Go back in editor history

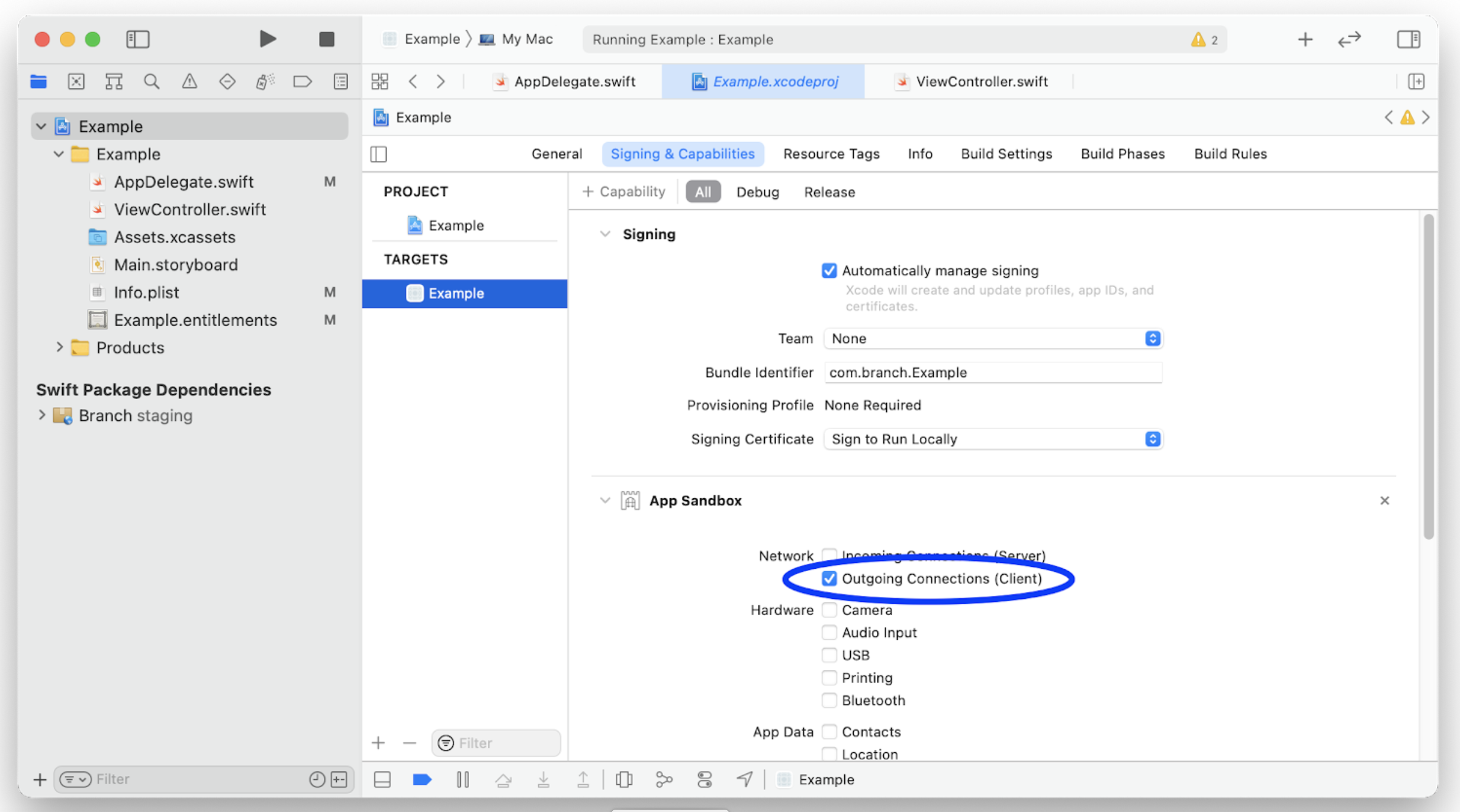click(413, 81)
